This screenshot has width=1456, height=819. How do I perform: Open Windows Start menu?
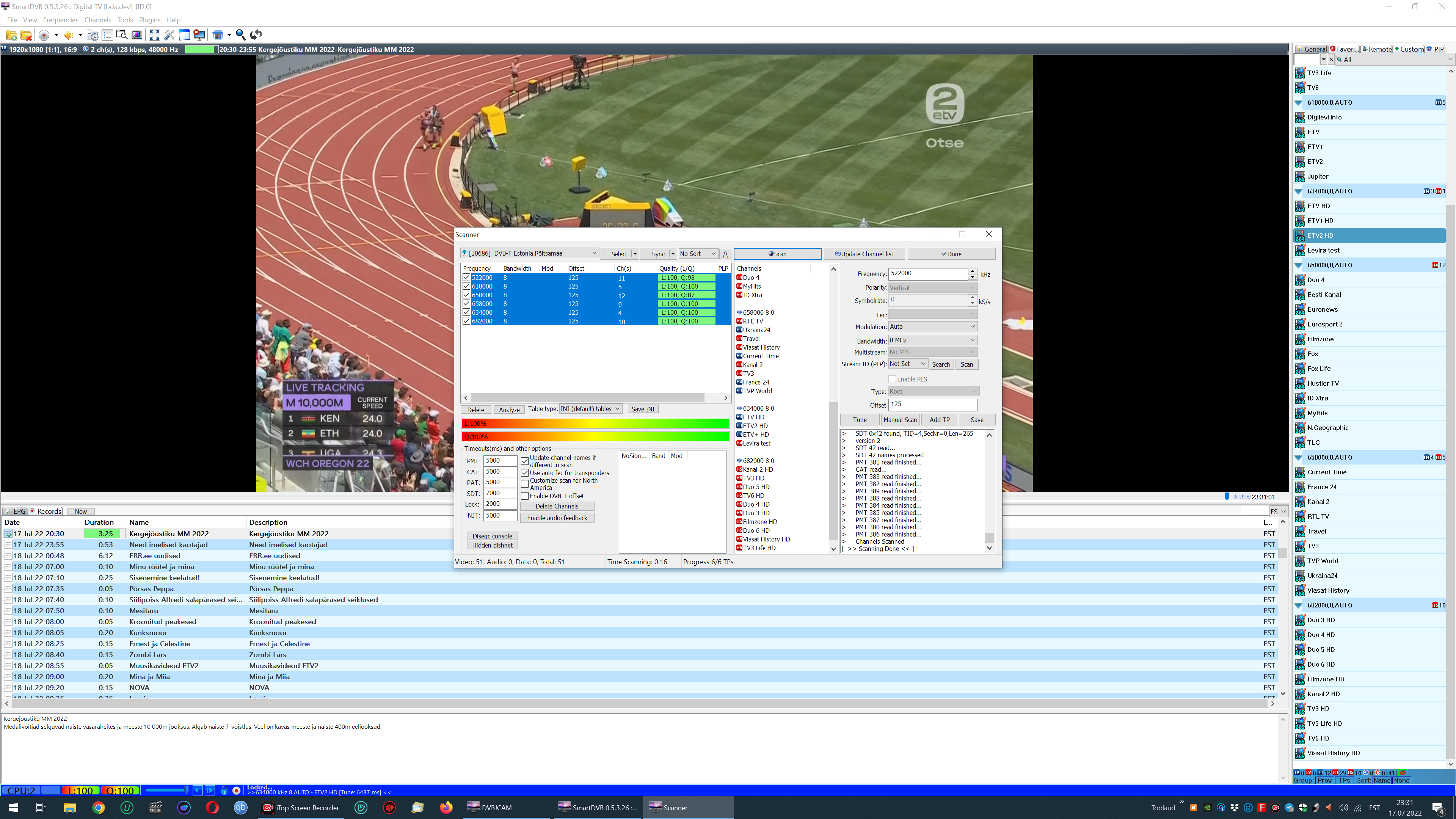click(x=14, y=808)
